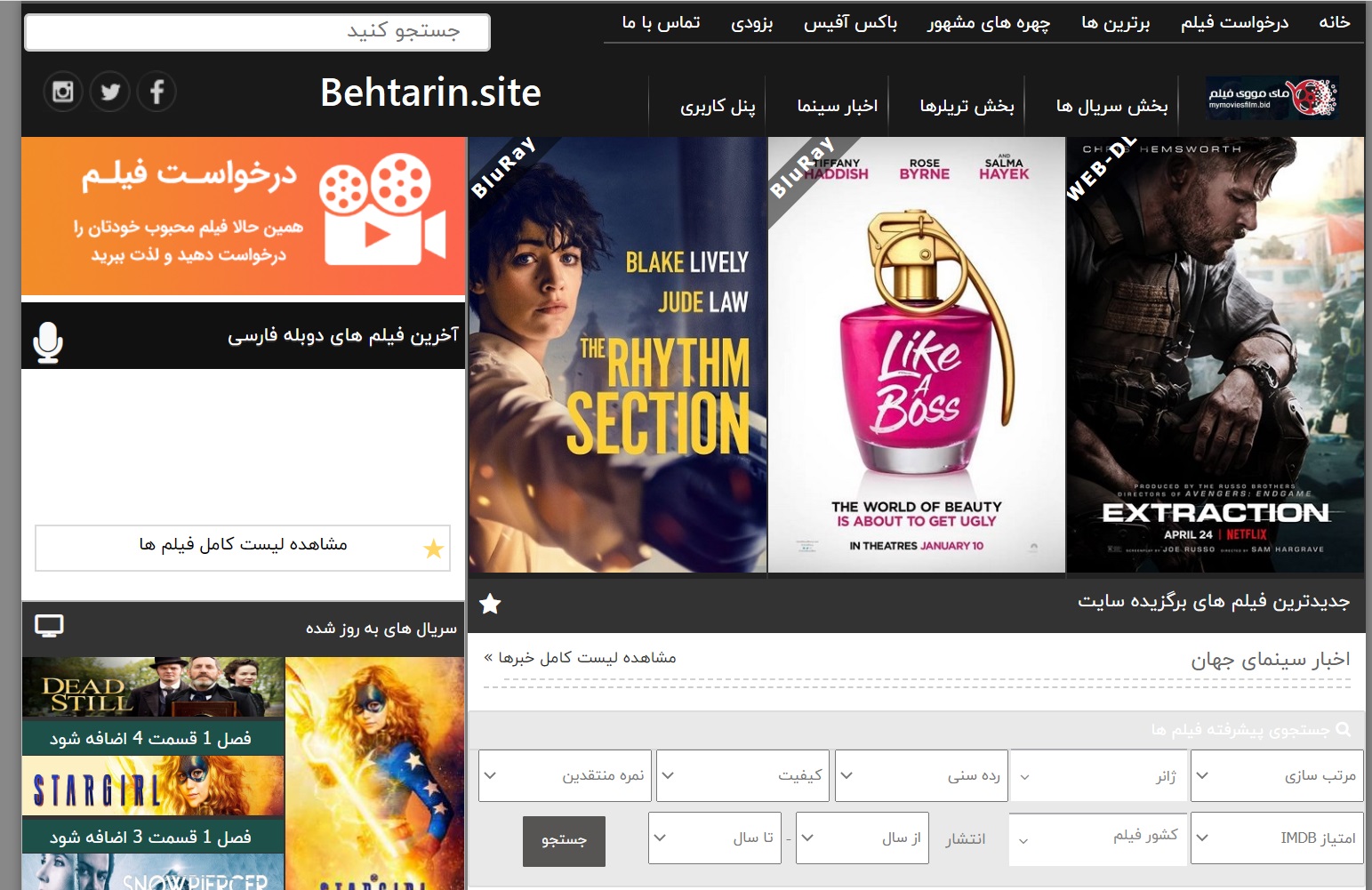The width and height of the screenshot is (1372, 890).
Task: Switch to بخش سریال ها series section
Action: click(1111, 106)
